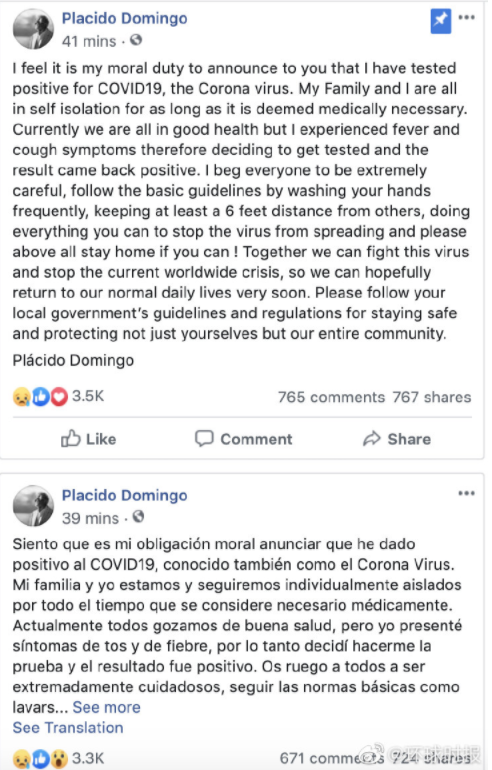492x770 pixels.
Task: Share the first post
Action: coord(397,439)
